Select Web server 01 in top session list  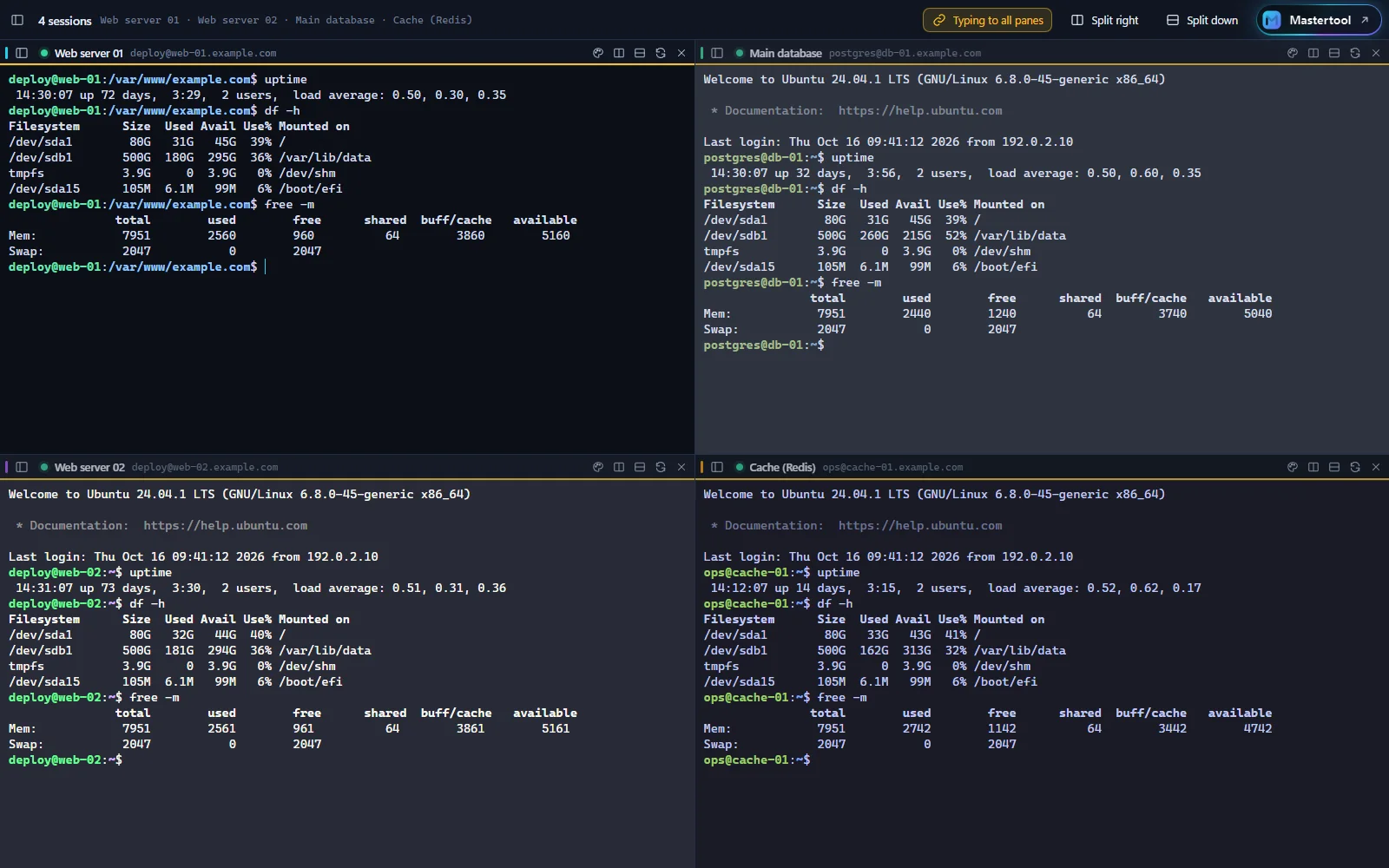[139, 20]
